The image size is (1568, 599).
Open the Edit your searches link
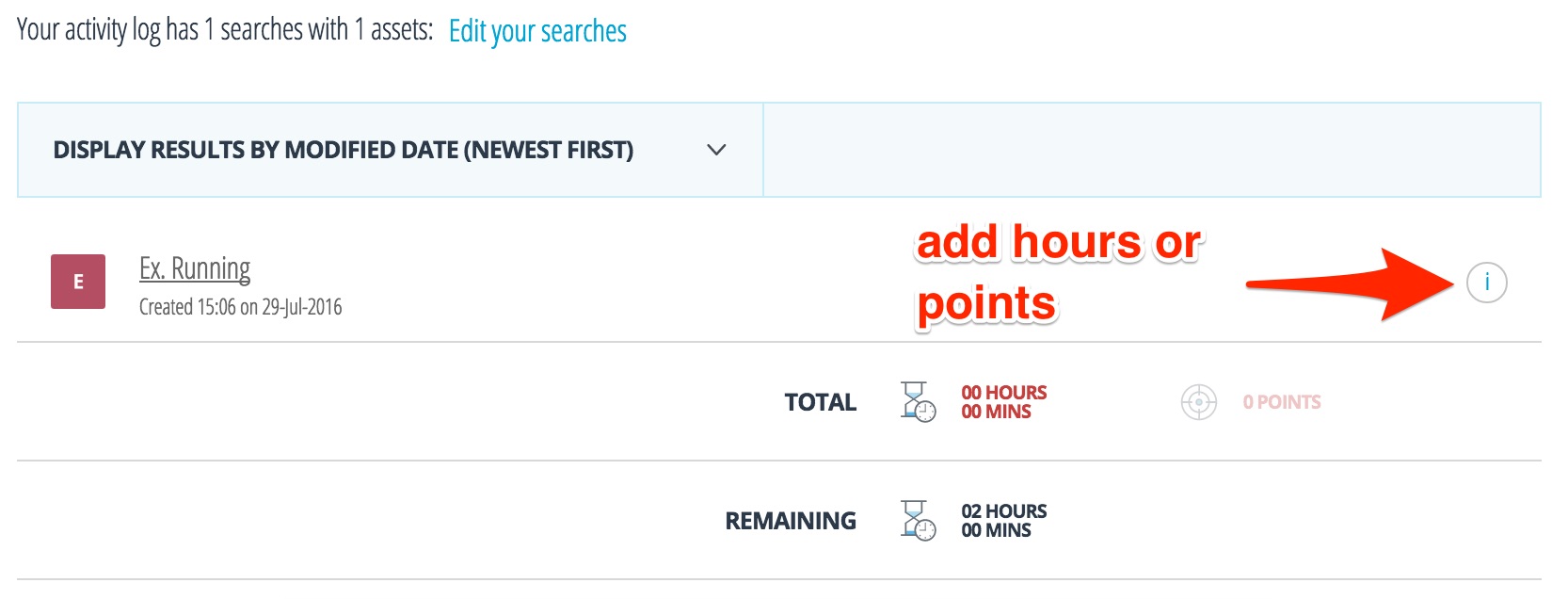point(537,31)
